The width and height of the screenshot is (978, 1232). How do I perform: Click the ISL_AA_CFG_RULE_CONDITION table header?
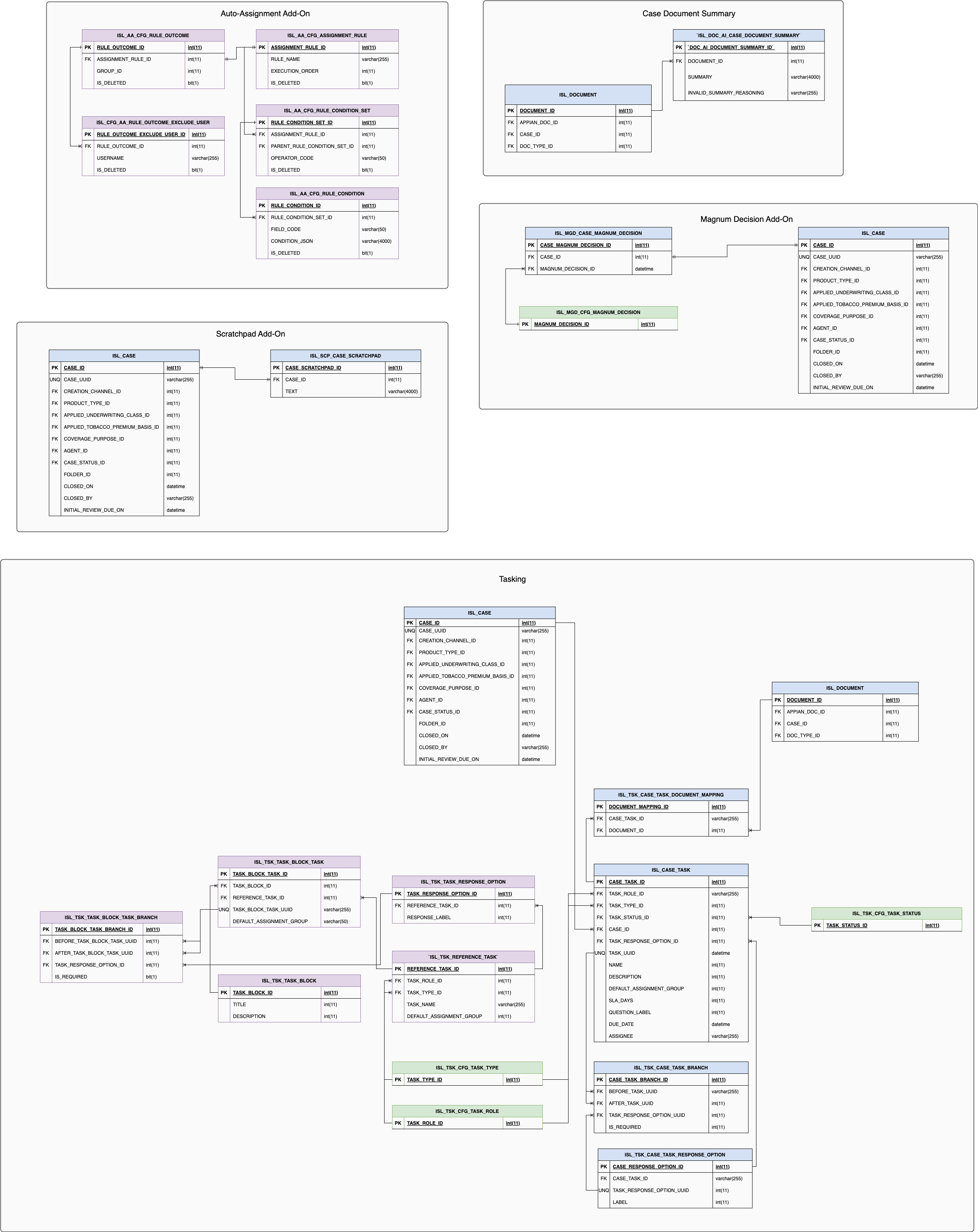(x=327, y=194)
